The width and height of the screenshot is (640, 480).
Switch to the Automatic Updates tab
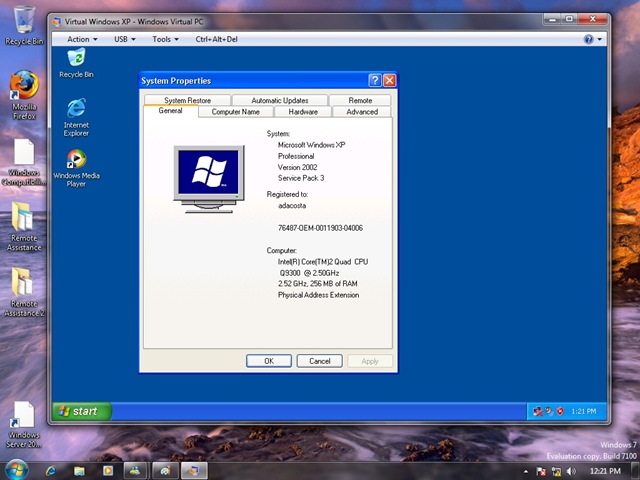click(x=280, y=100)
